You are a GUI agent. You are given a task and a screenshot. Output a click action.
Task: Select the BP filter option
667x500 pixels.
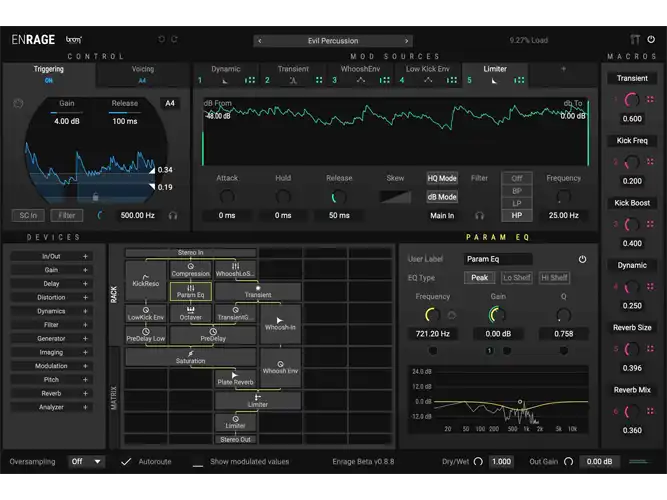[x=517, y=191]
